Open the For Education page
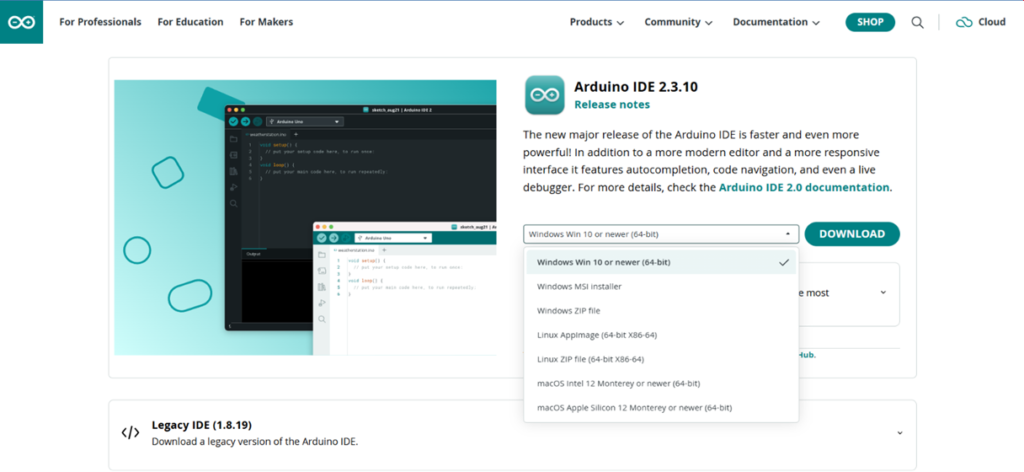The height and width of the screenshot is (472, 1024). click(x=190, y=22)
